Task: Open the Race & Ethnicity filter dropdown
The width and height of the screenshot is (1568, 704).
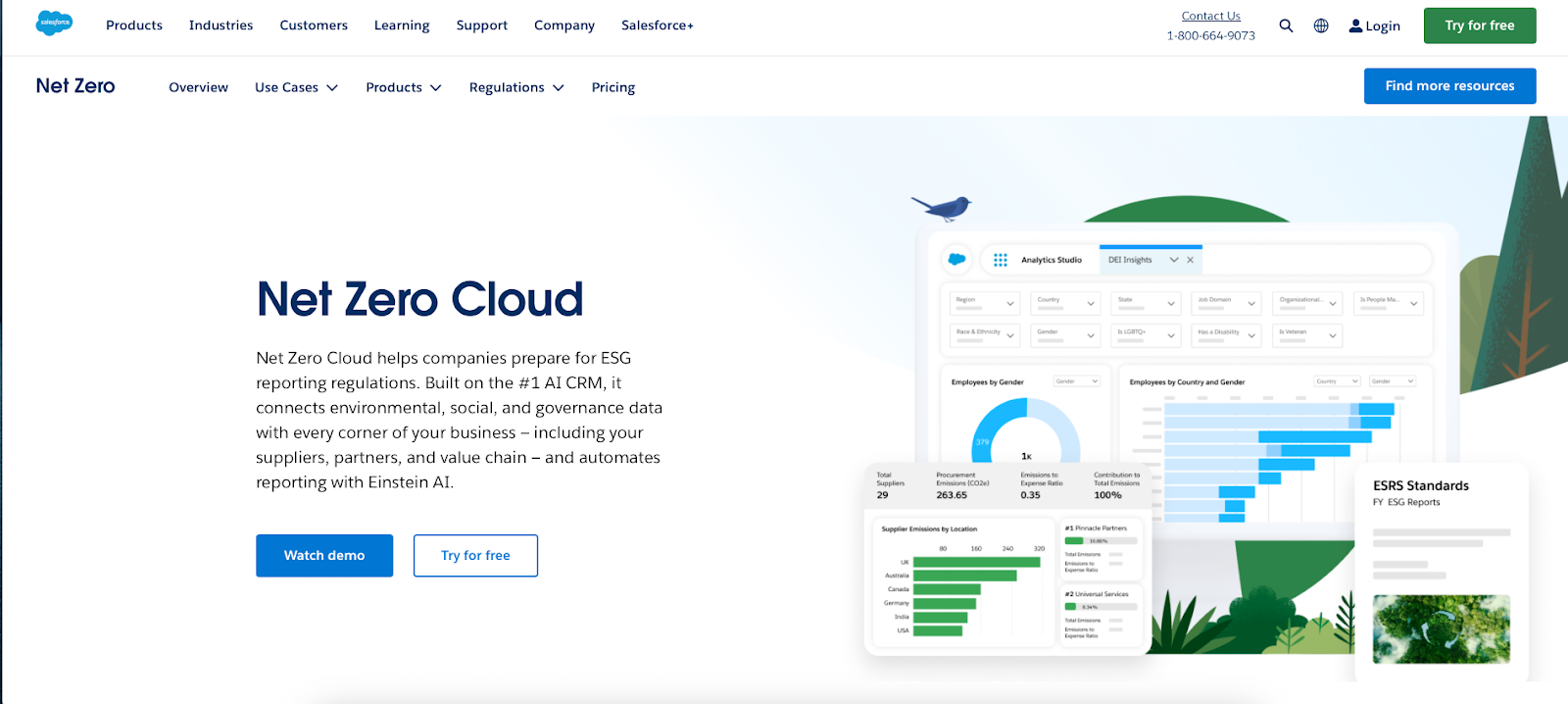Action: click(985, 335)
